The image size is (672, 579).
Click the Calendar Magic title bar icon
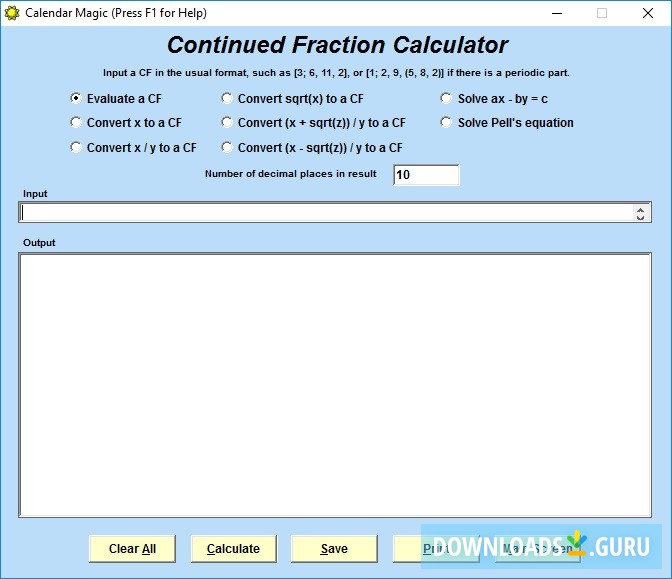pyautogui.click(x=12, y=13)
